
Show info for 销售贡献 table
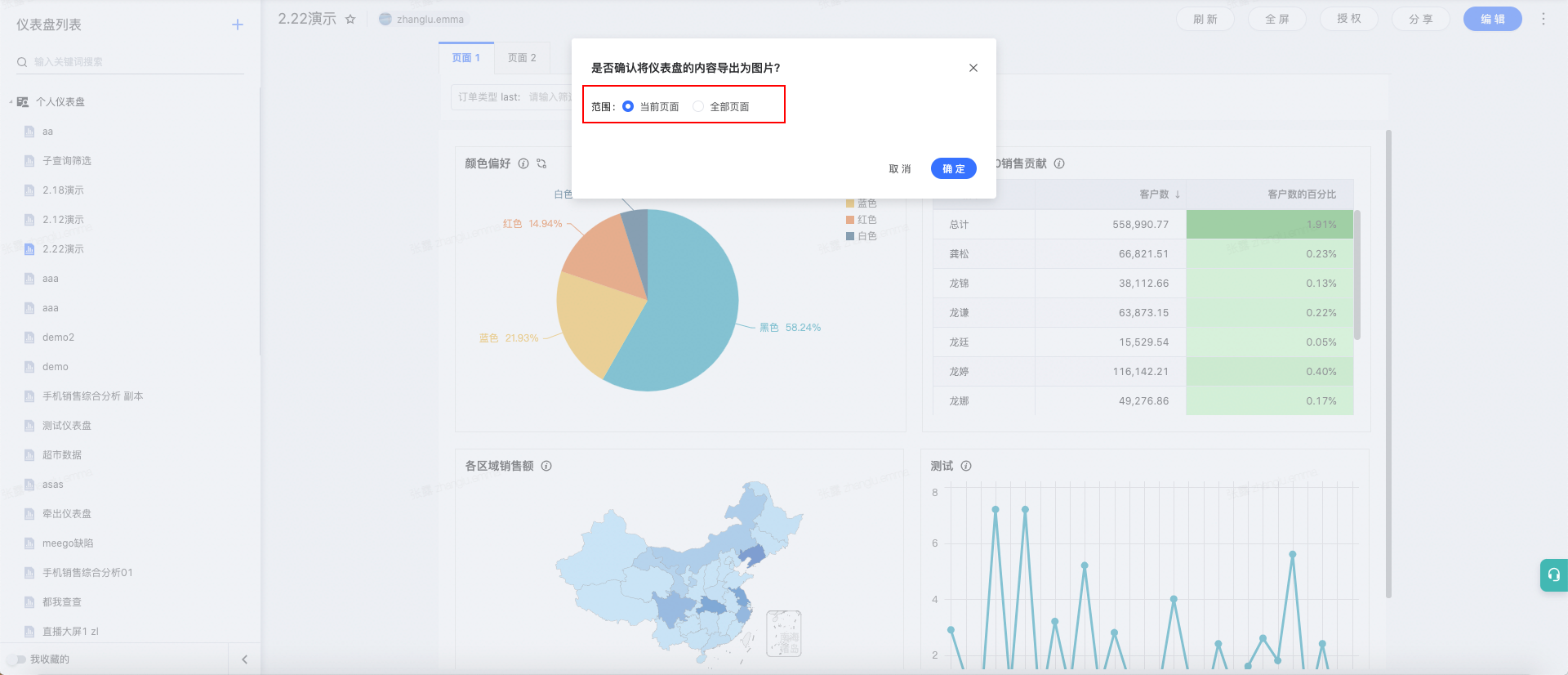[1059, 163]
